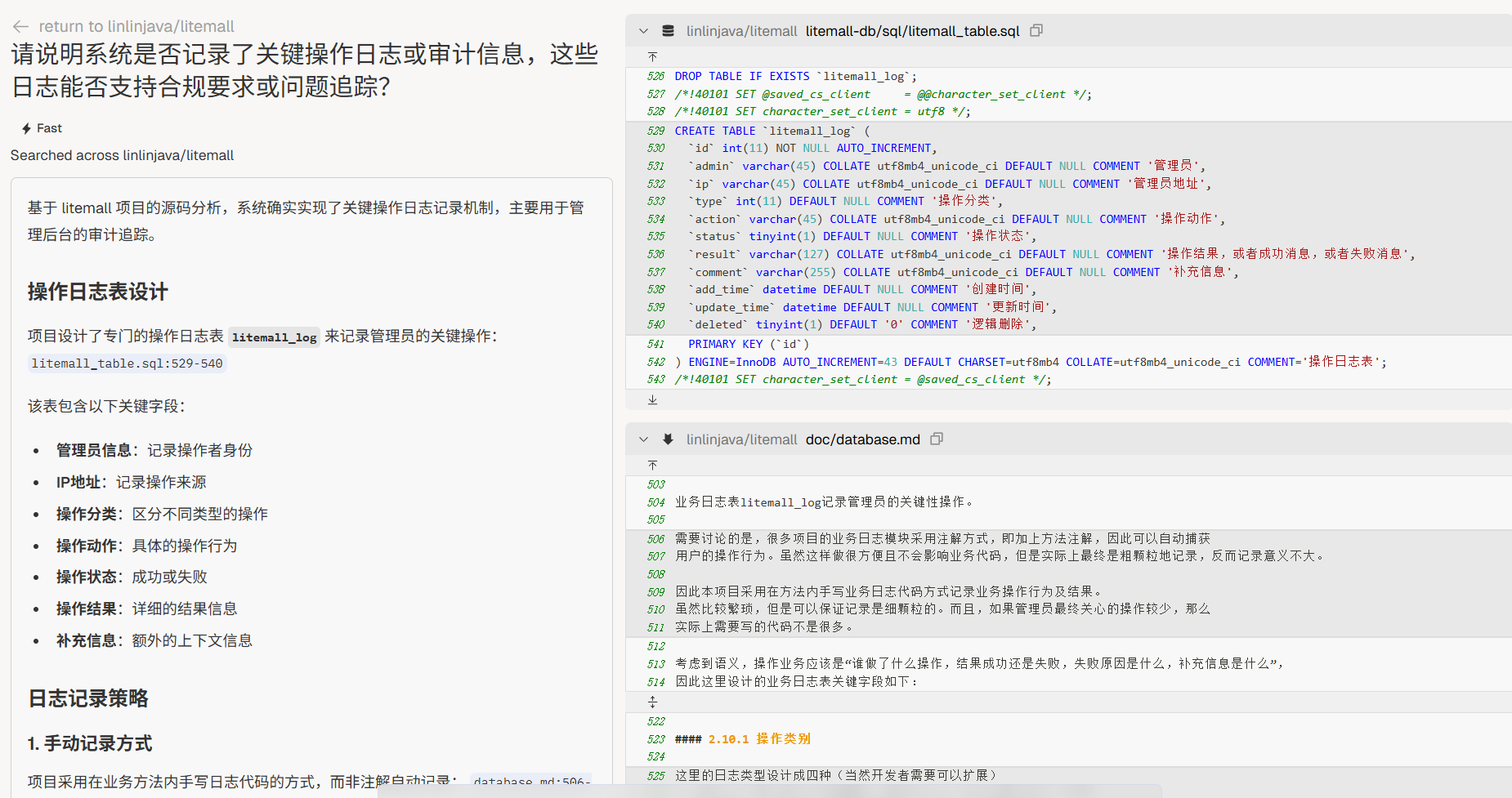Image resolution: width=1512 pixels, height=798 pixels.
Task: Copy the doc/database.md file path
Action: (x=937, y=439)
